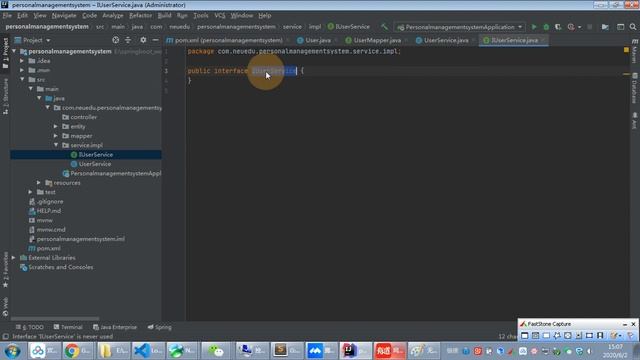Image resolution: width=640 pixels, height=360 pixels.
Task: Select UserService class in project tree
Action: [91, 164]
